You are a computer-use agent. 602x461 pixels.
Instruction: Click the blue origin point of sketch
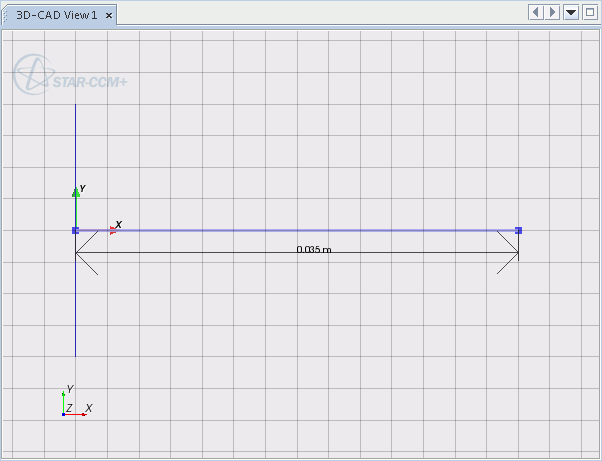pyautogui.click(x=76, y=231)
